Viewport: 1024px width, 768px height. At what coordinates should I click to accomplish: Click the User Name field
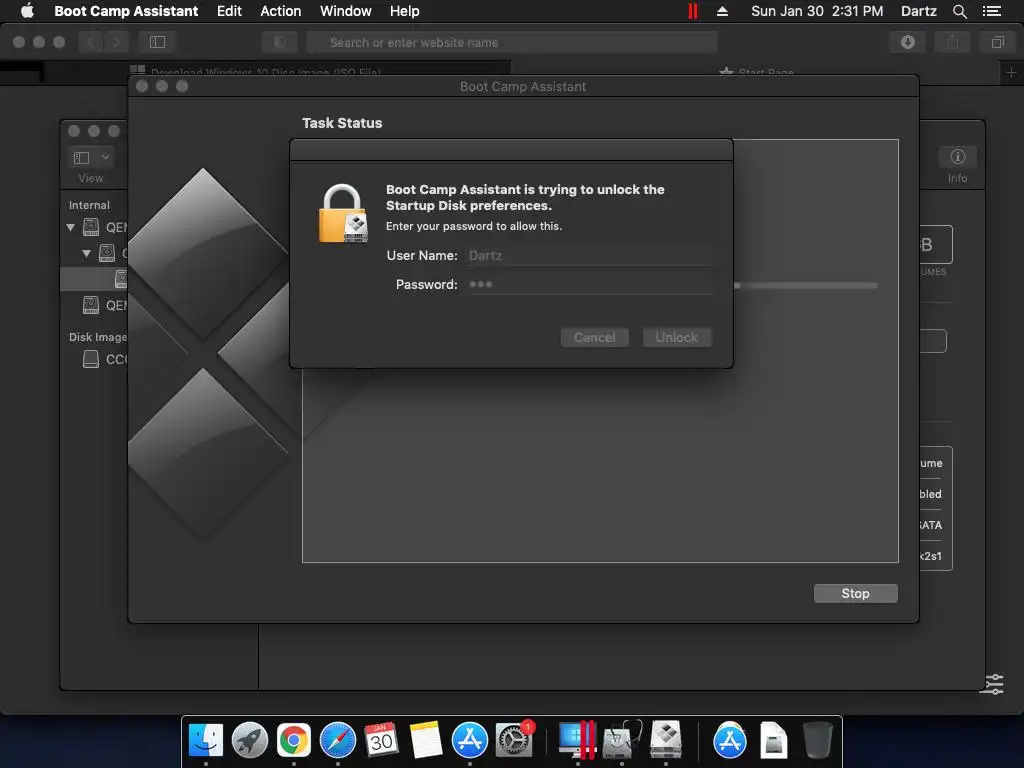[588, 255]
